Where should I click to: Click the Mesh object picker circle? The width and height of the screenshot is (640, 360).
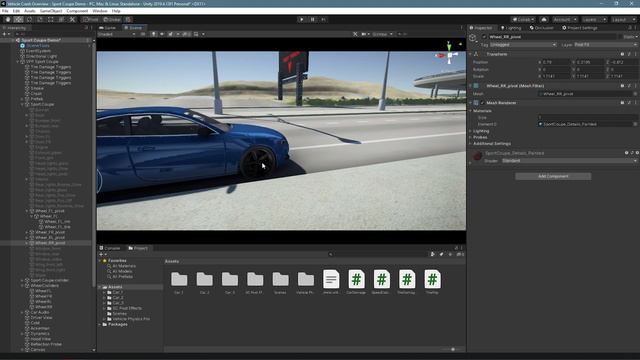tap(635, 93)
